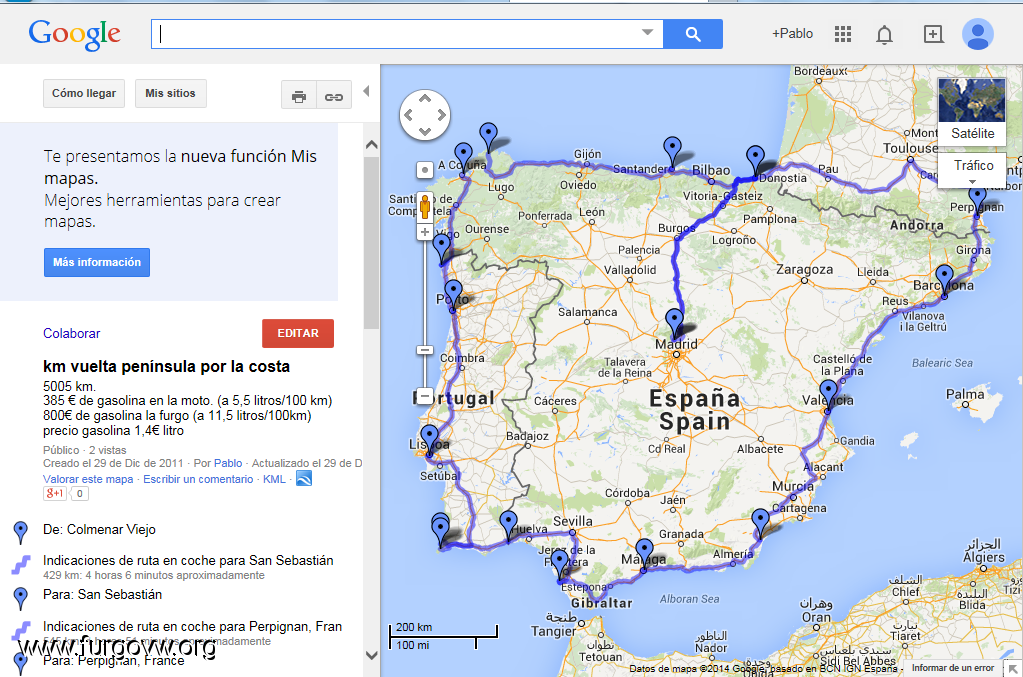Print the map using printer icon
1023x677 pixels.
(x=299, y=97)
